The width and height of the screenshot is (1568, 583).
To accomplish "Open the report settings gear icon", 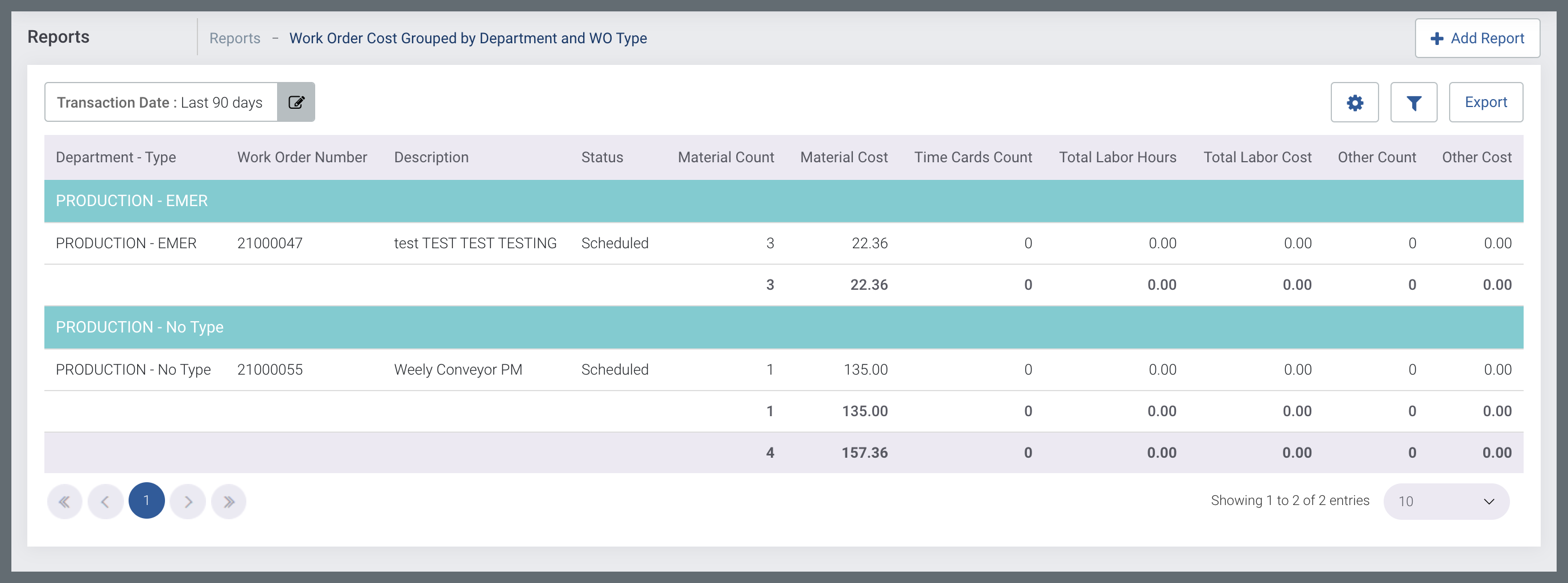I will click(x=1354, y=102).
